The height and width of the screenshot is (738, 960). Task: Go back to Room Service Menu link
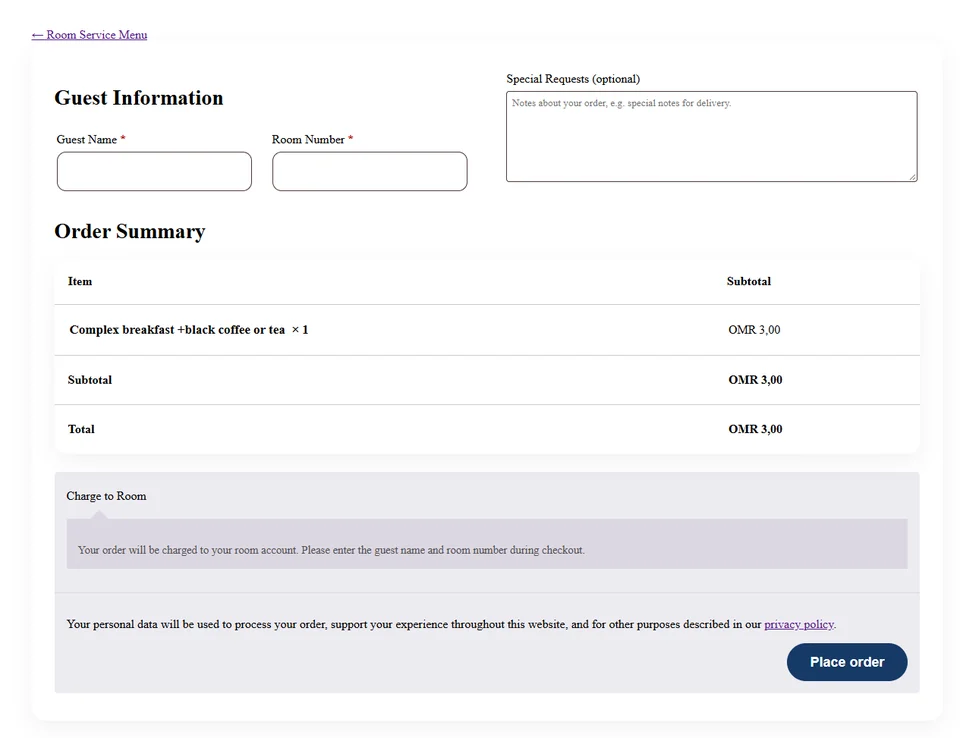click(x=89, y=35)
